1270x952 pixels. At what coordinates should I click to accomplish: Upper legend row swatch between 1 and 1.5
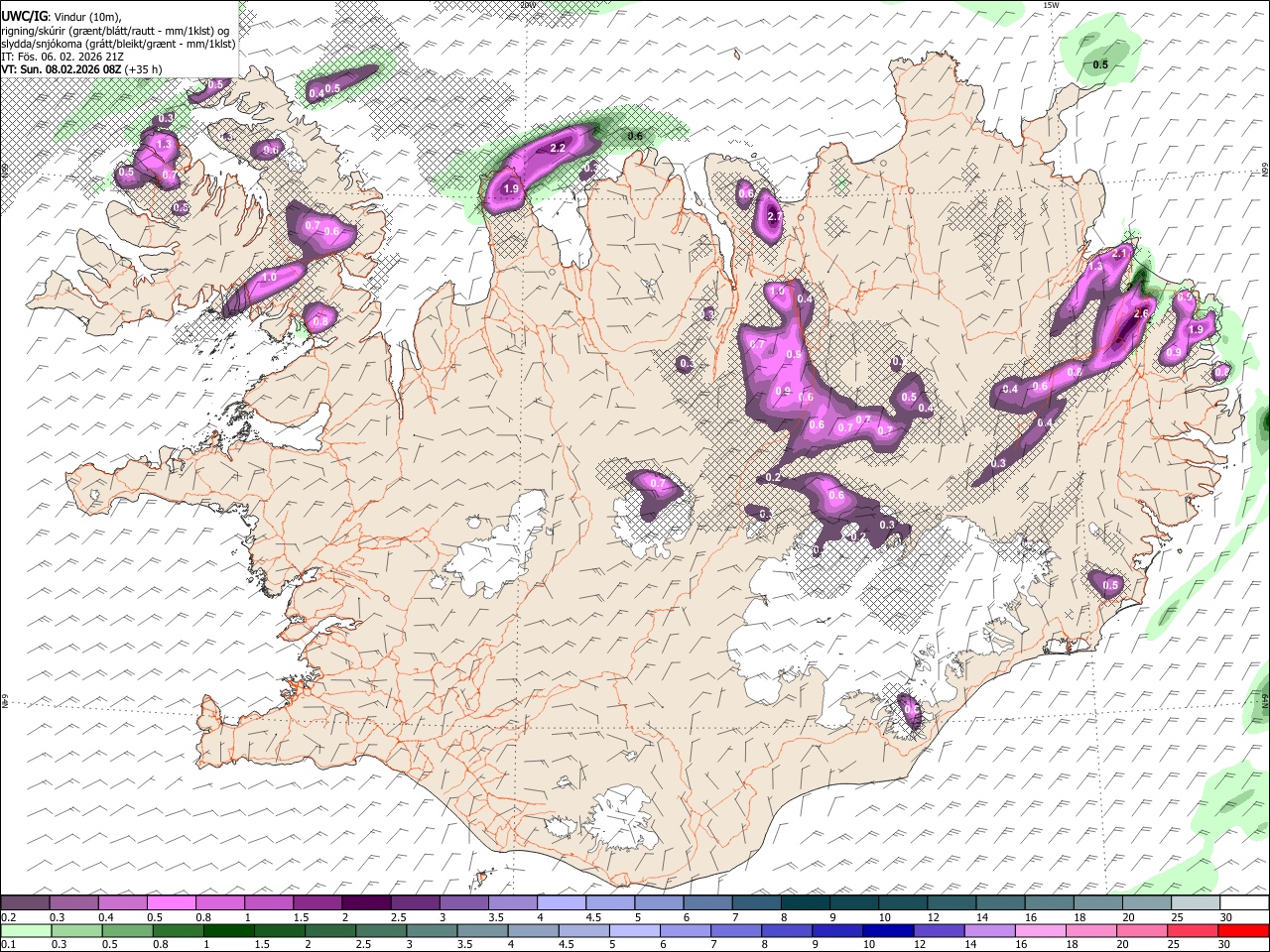268,903
